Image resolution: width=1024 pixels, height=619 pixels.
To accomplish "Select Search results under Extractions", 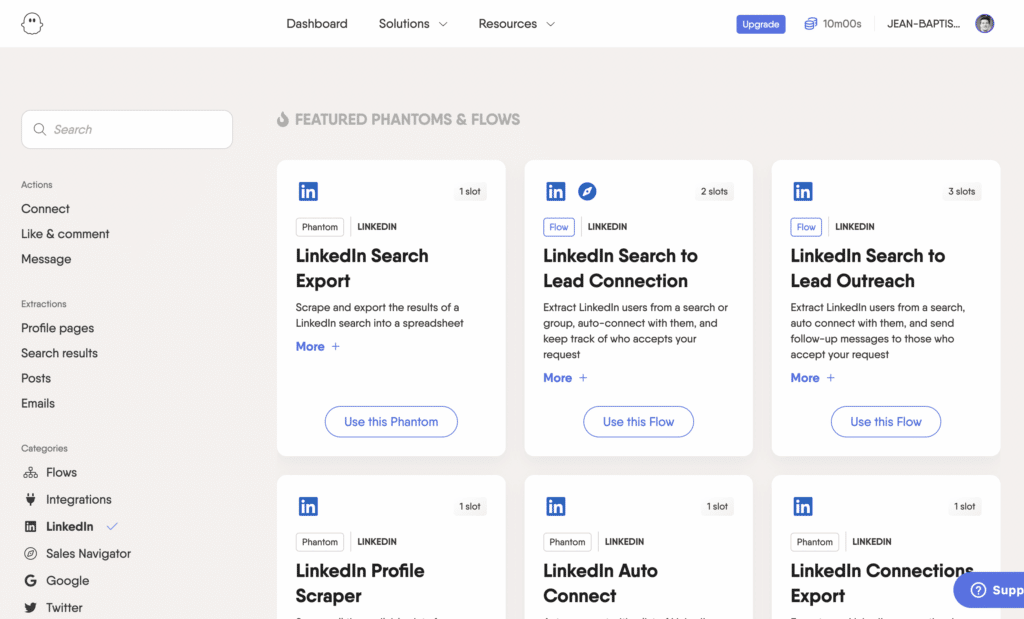I will [59, 353].
